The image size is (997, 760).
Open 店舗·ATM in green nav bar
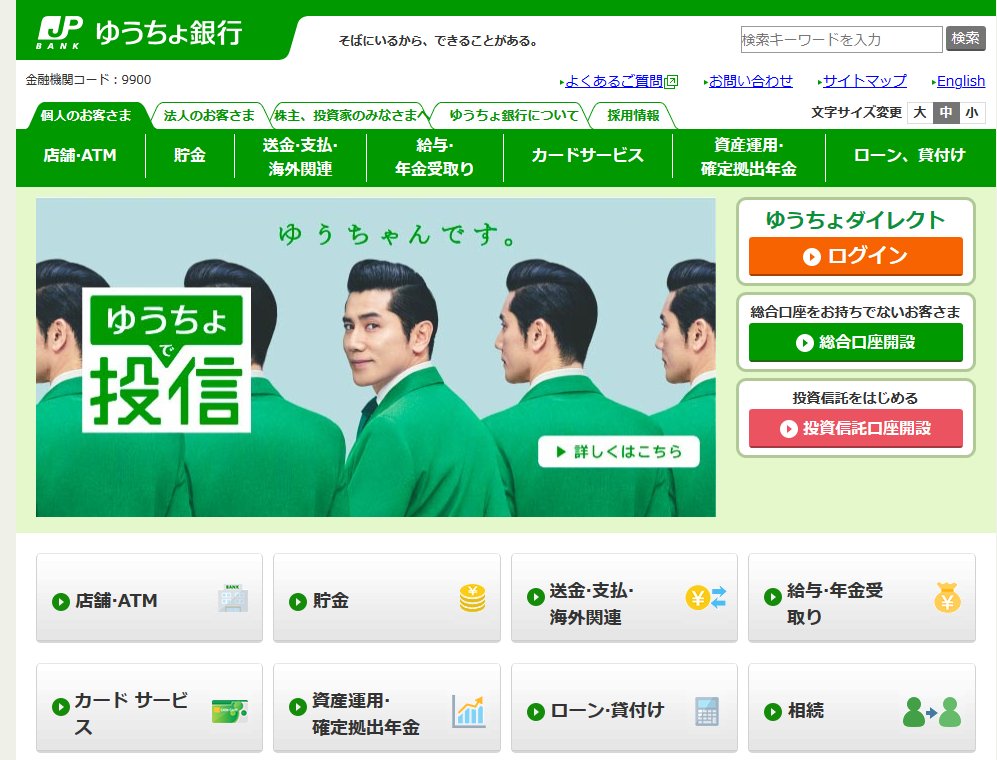(80, 156)
